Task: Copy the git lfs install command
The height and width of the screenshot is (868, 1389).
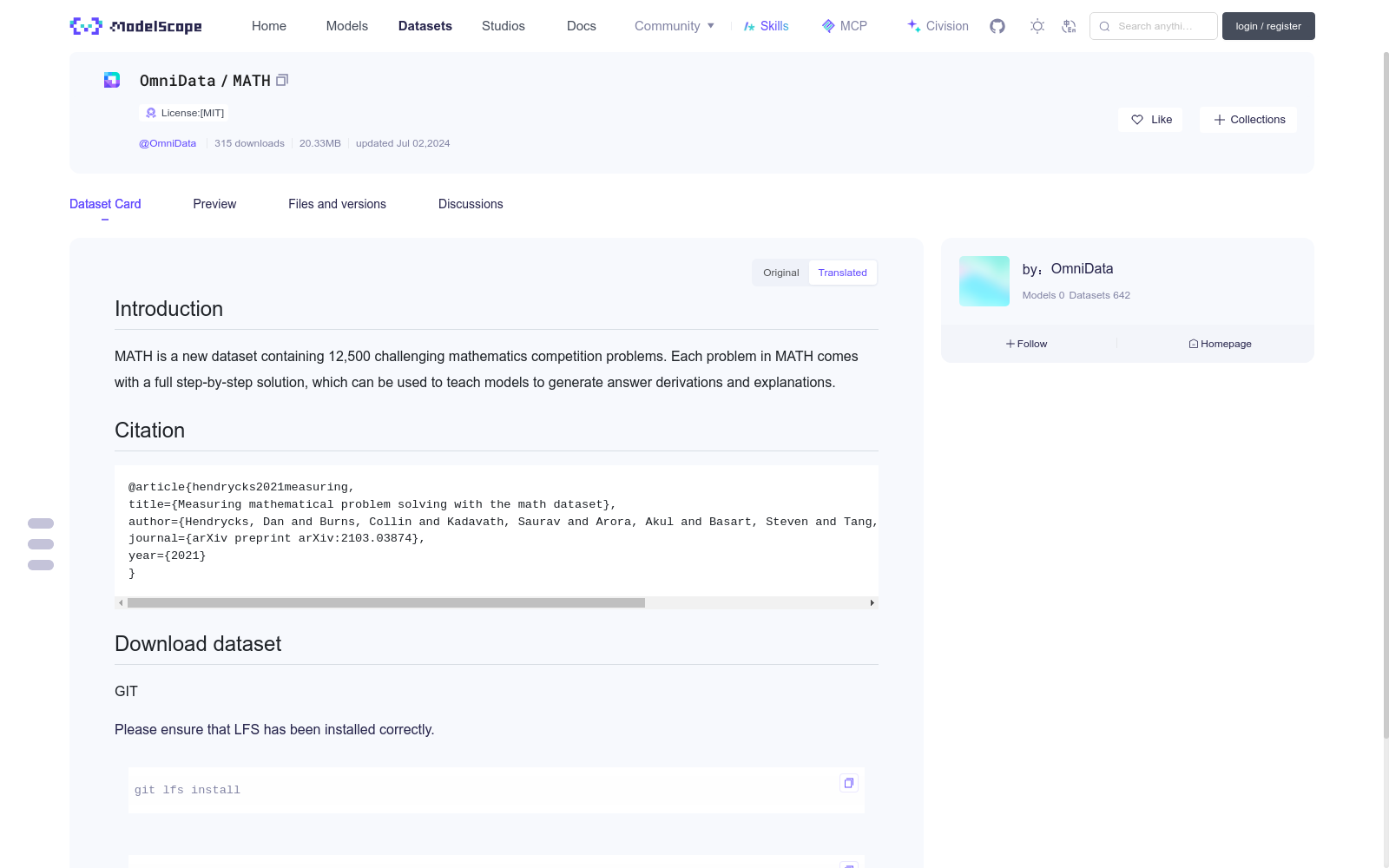Action: [x=849, y=783]
